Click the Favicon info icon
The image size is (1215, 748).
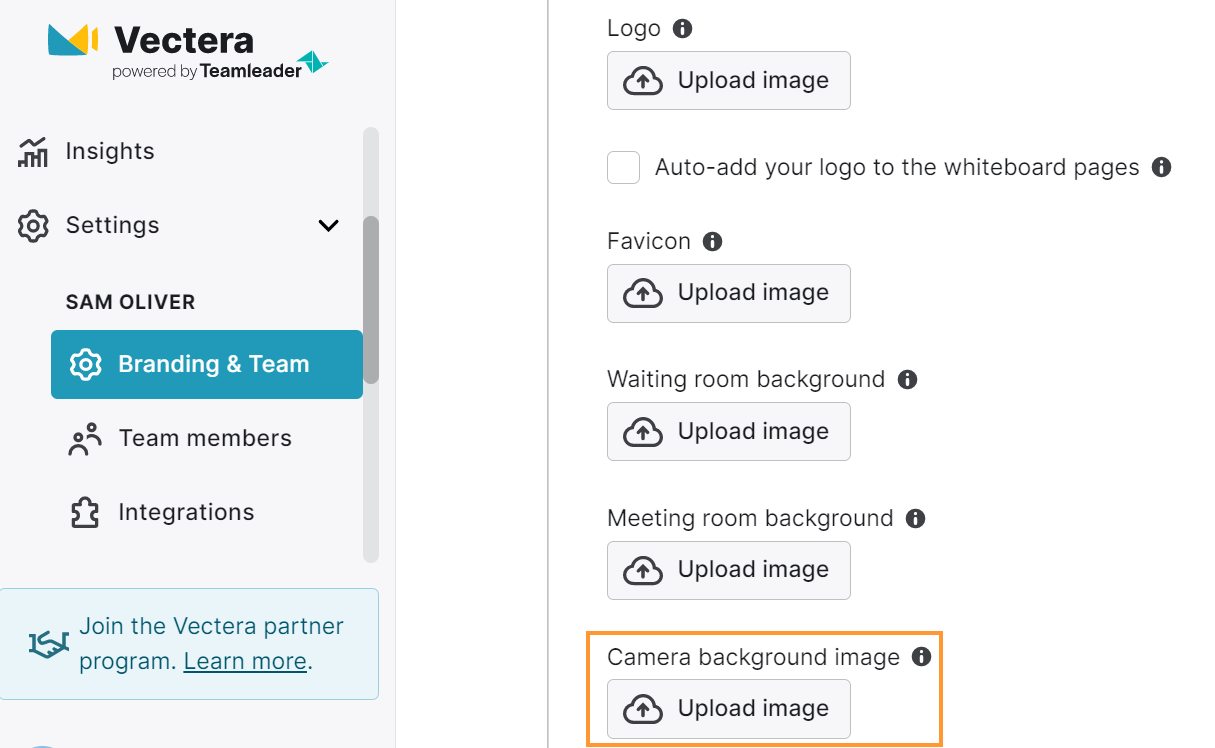(x=712, y=241)
